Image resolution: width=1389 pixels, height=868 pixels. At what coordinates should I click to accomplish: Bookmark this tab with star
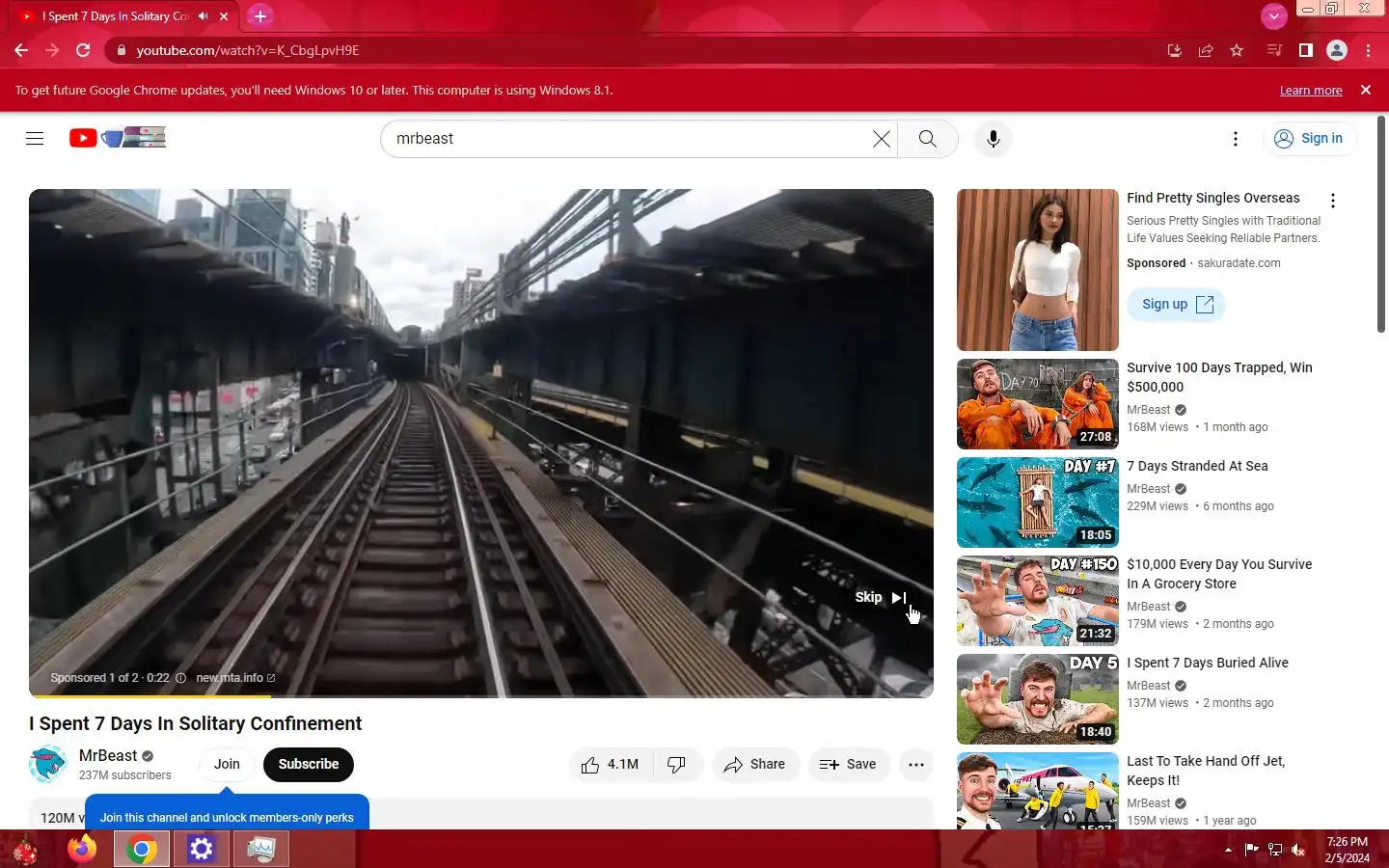click(1237, 50)
